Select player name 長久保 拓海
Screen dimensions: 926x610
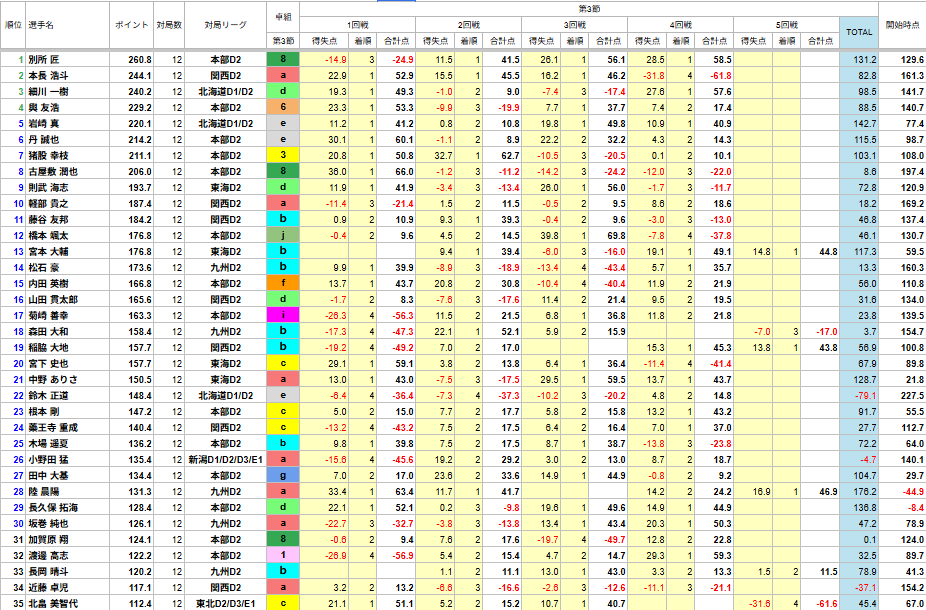pos(53,507)
